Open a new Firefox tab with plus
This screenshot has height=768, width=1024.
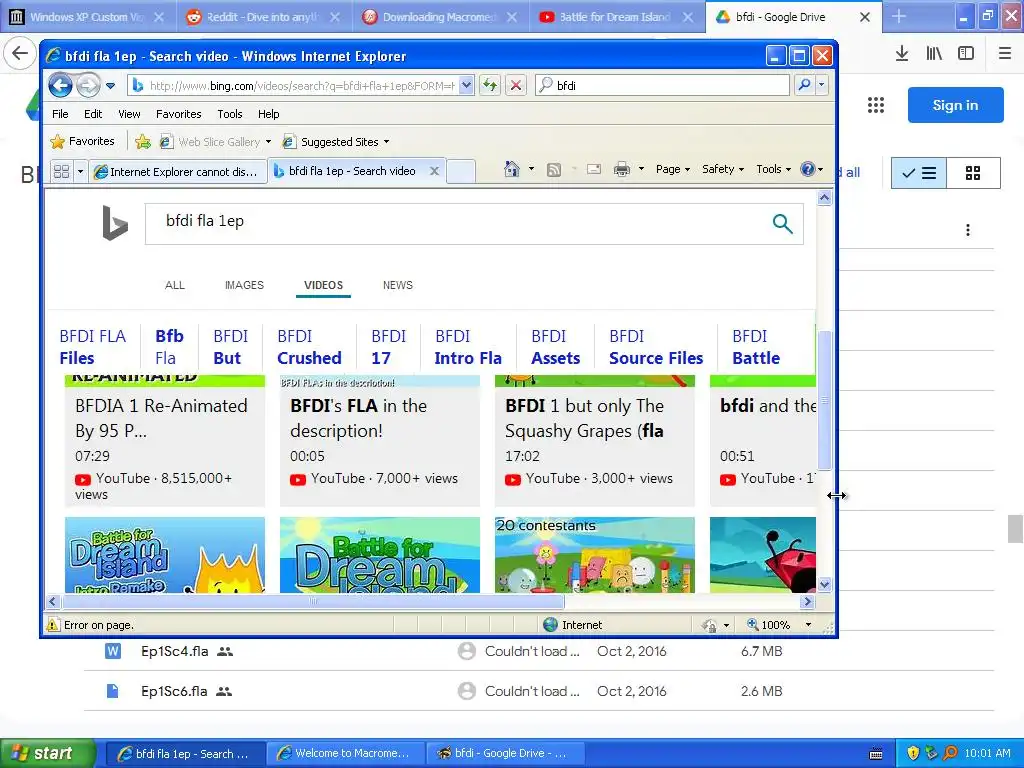coord(899,16)
